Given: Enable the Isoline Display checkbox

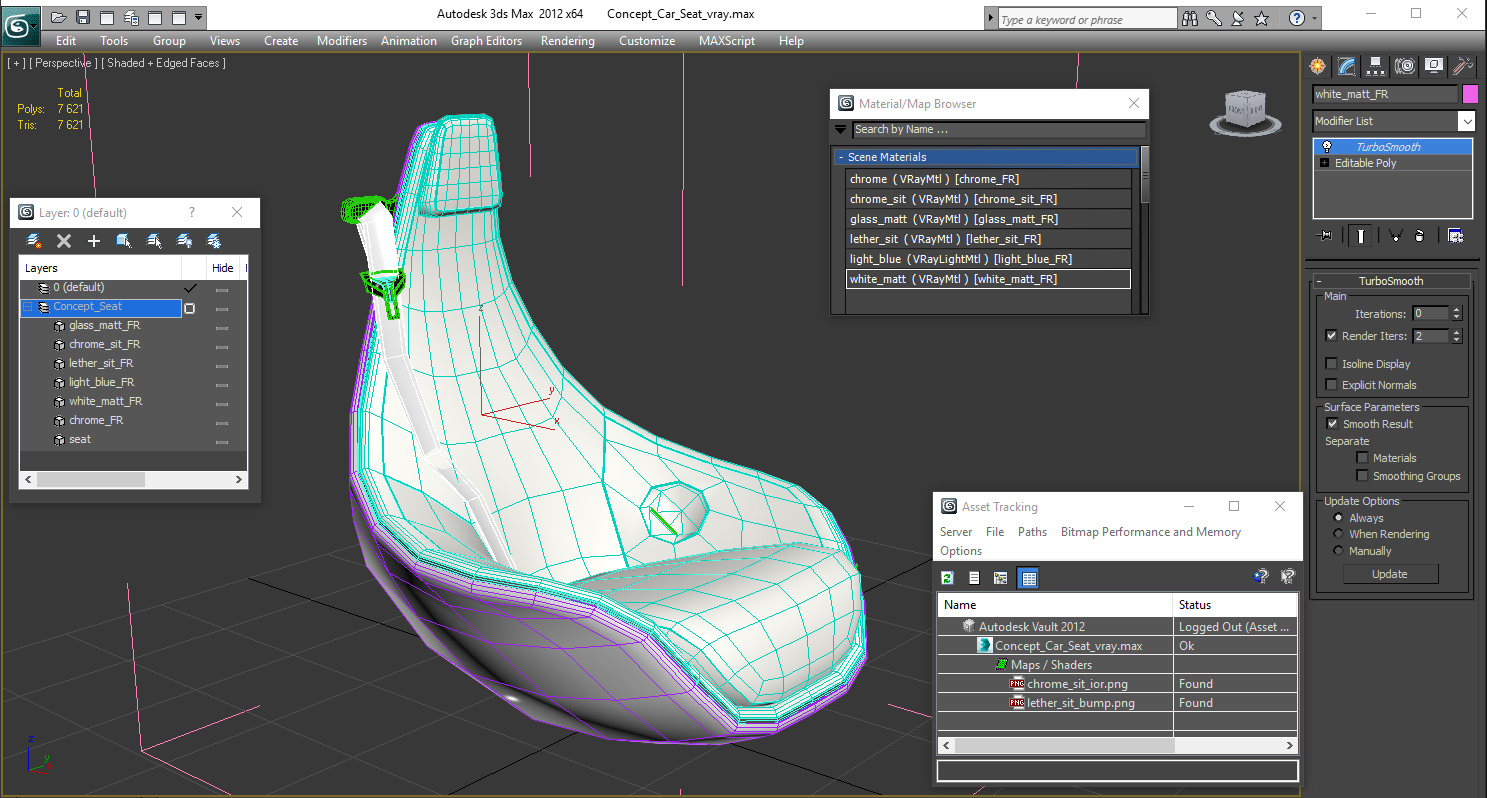Looking at the screenshot, I should pyautogui.click(x=1331, y=364).
